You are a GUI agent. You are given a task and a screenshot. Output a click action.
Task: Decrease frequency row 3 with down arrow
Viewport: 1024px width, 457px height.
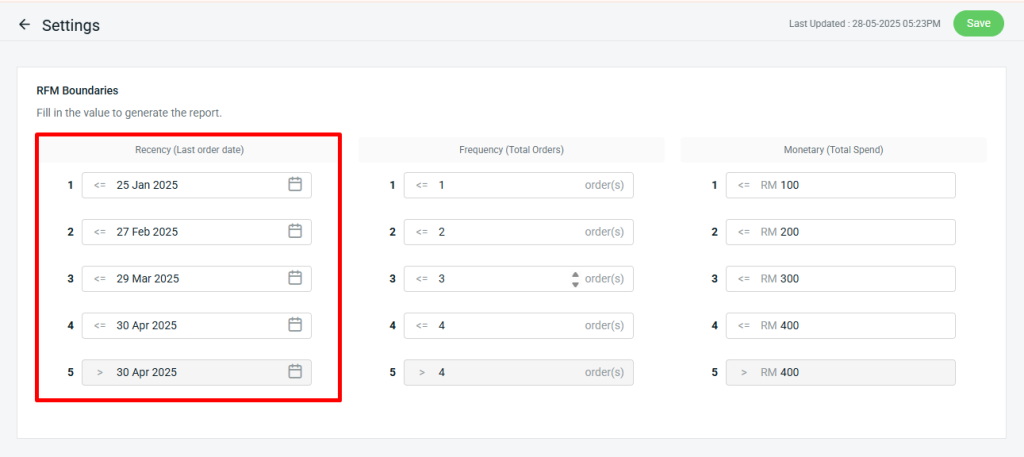[x=575, y=284]
